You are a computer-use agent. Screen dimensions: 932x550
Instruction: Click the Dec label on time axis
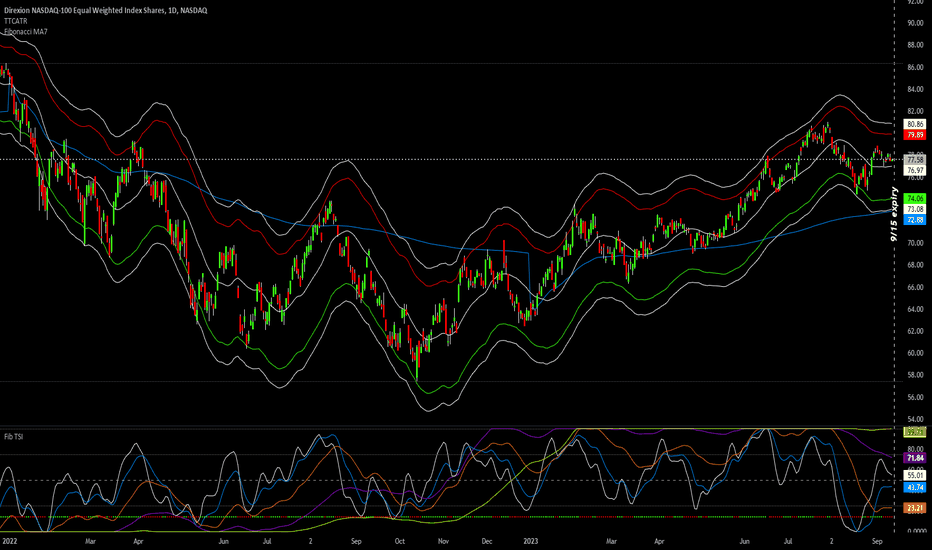pos(487,541)
